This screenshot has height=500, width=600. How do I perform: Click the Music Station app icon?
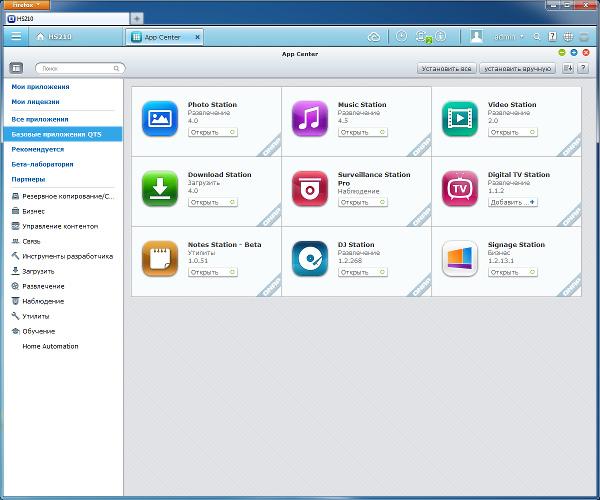310,118
